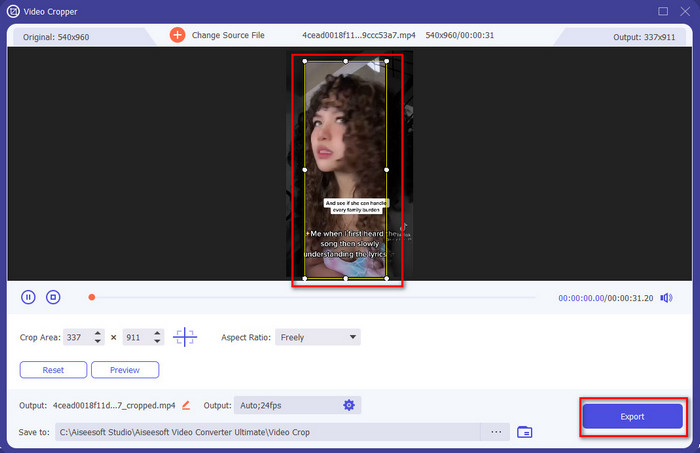700x453 pixels.
Task: Click the Save to path field
Action: (x=270, y=432)
